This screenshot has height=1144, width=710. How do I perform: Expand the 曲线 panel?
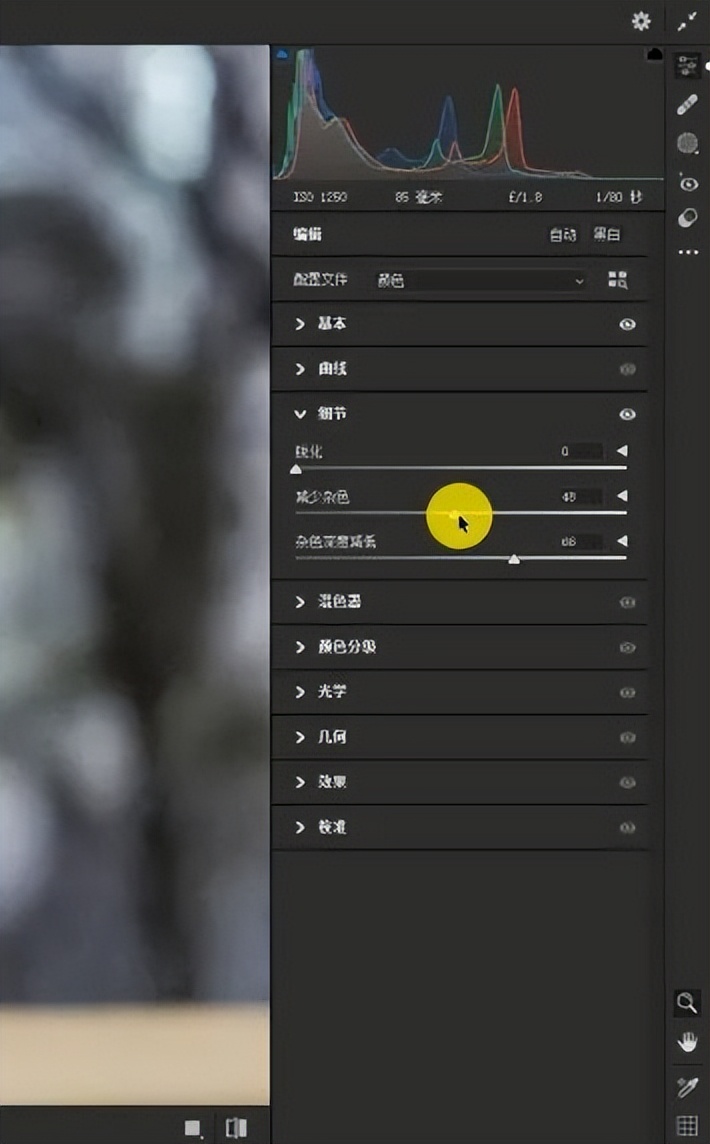pos(300,369)
